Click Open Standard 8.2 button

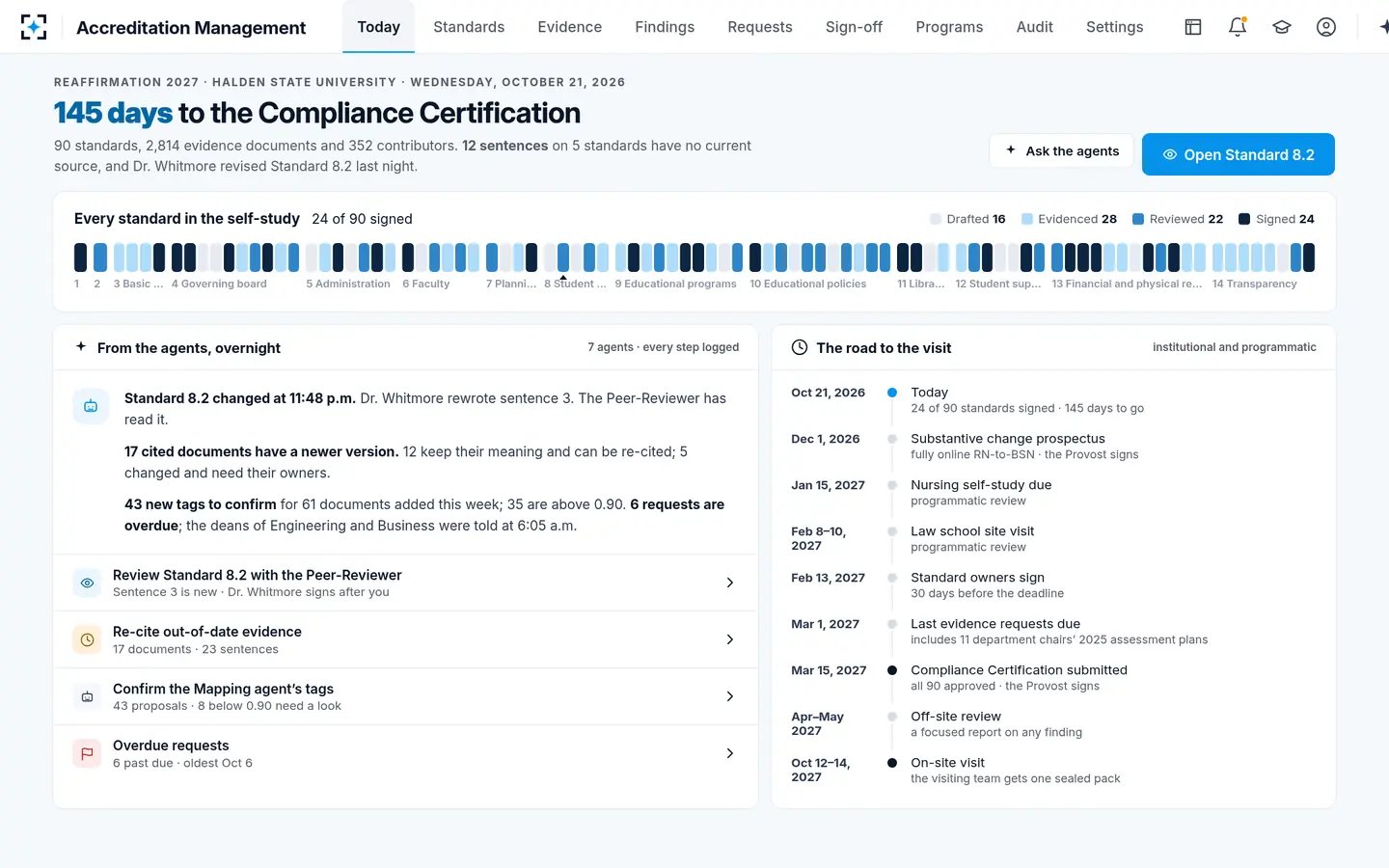(1239, 154)
